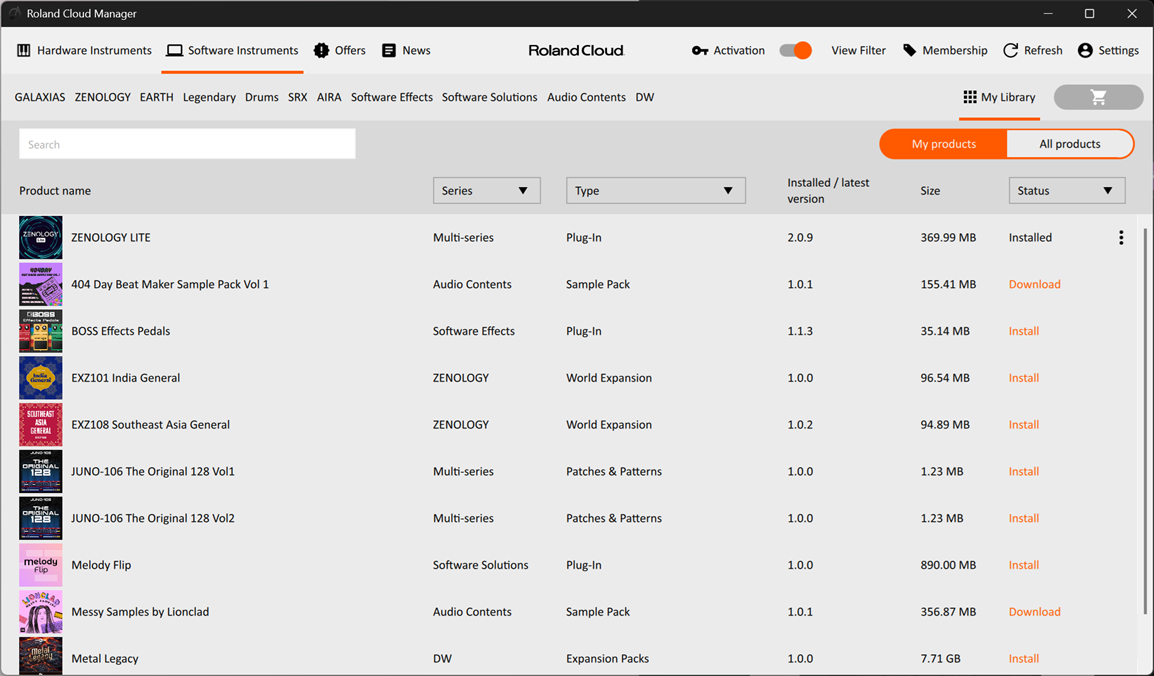Open the Series dropdown filter
The image size is (1154, 676).
pos(486,191)
